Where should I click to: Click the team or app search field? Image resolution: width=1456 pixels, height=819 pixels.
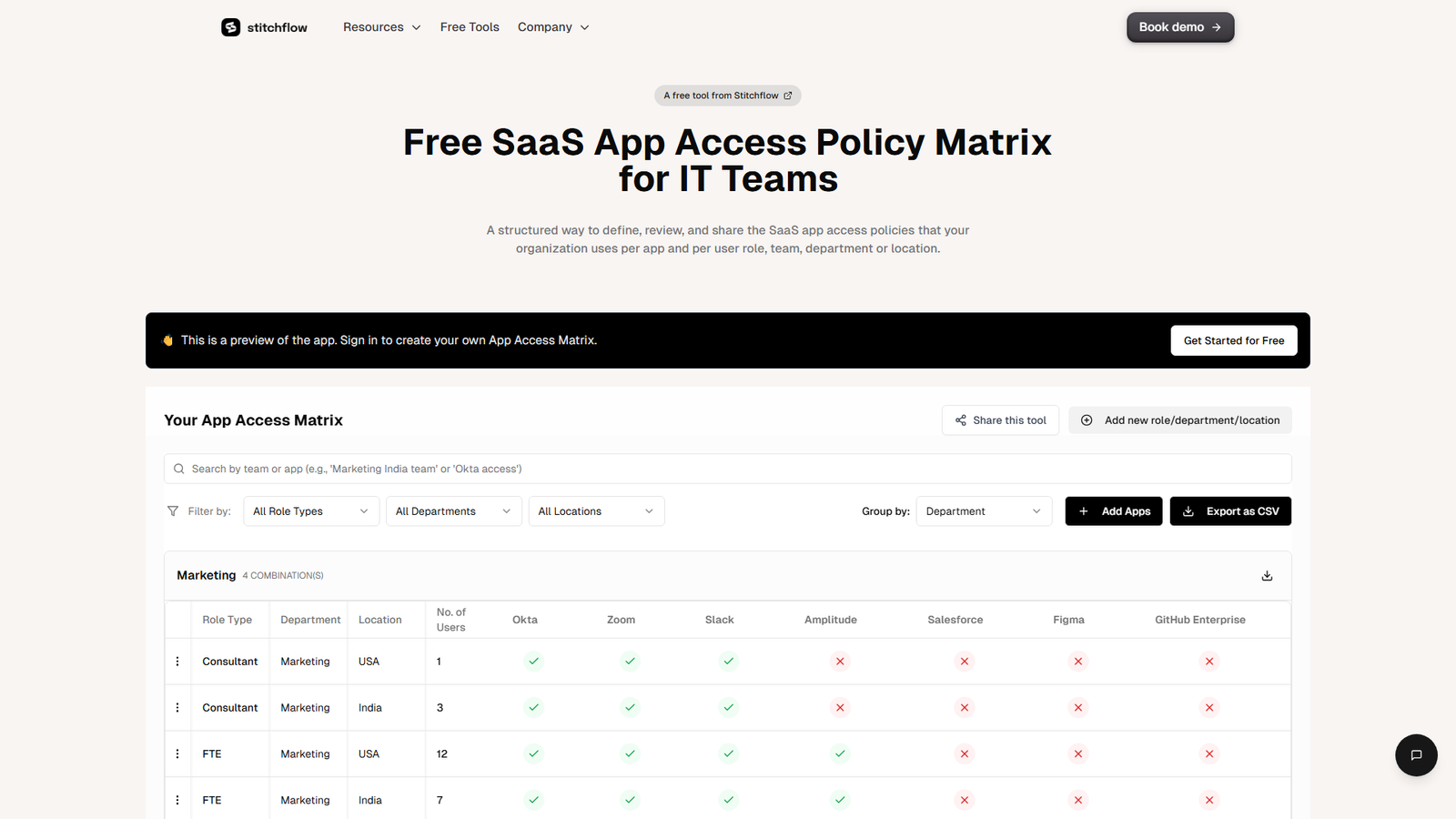click(727, 468)
